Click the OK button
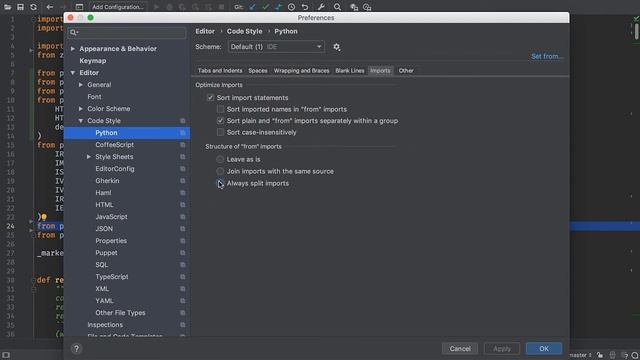The width and height of the screenshot is (640, 360). [544, 349]
